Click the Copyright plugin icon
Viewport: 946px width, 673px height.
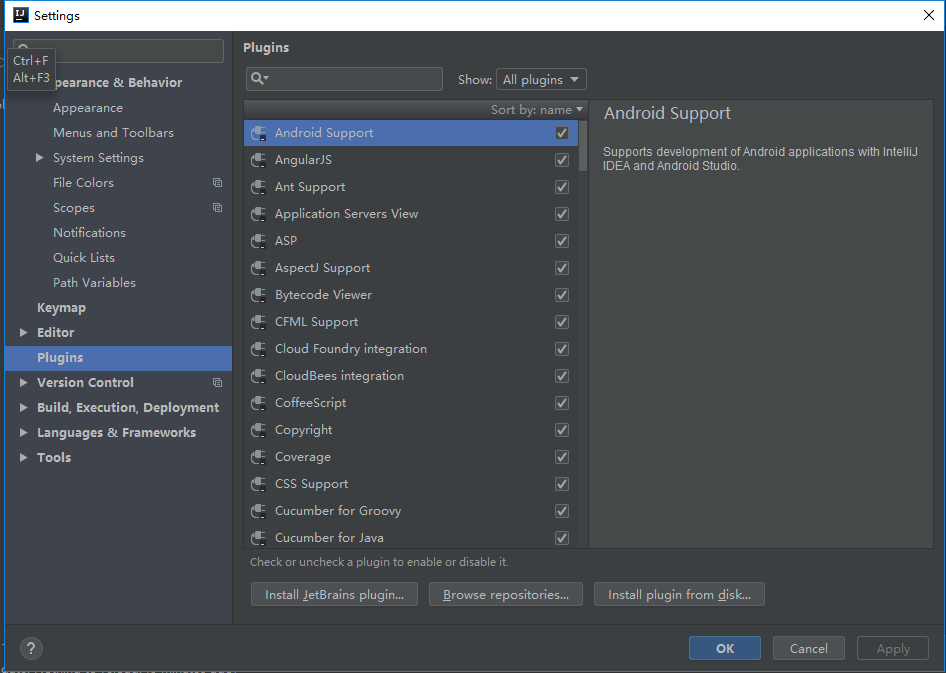point(258,430)
